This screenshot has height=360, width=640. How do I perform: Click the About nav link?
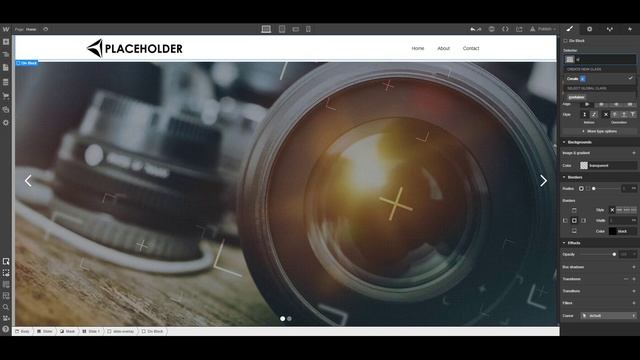point(443,48)
